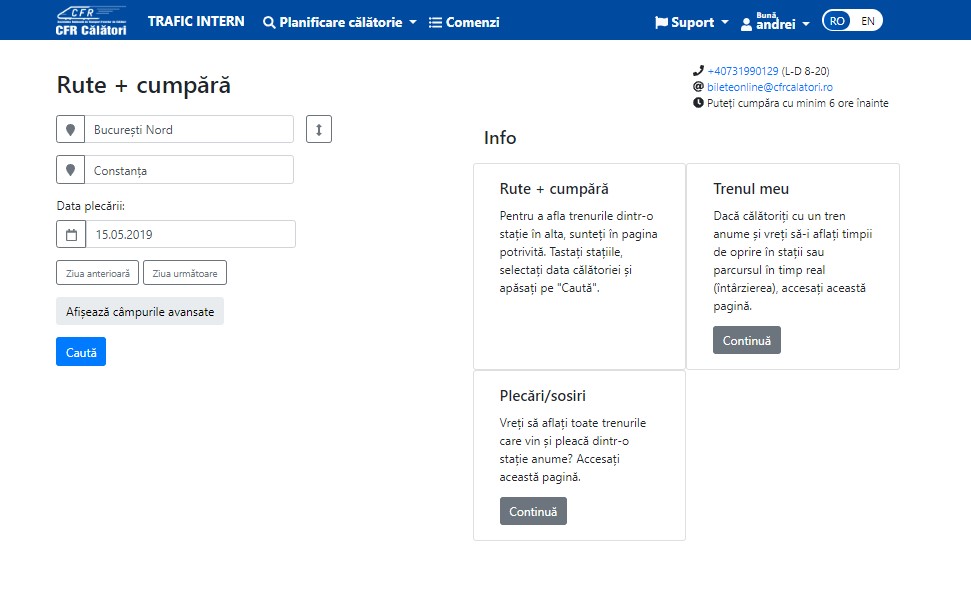This screenshot has width=971, height=593.
Task: Open the calendar icon for departure date
Action: click(71, 235)
